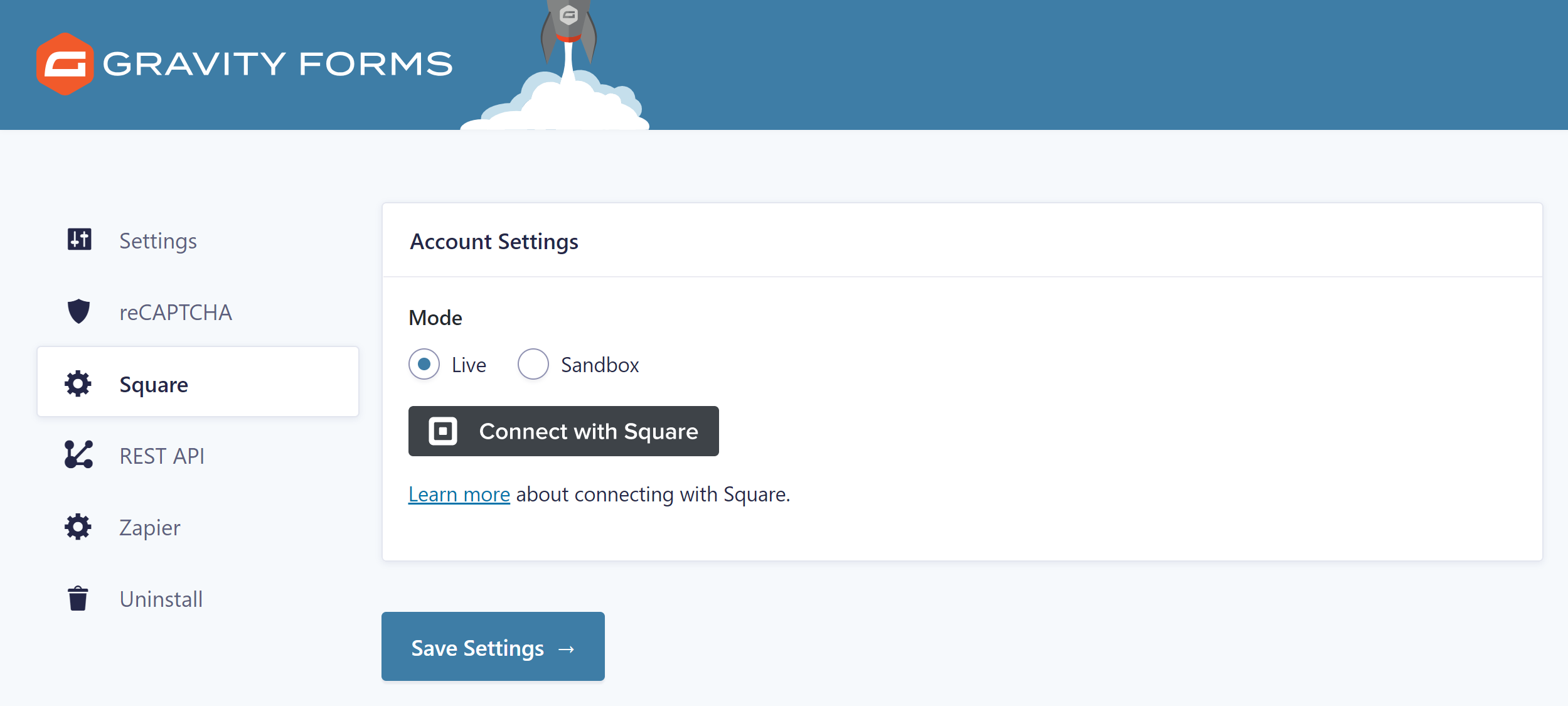The width and height of the screenshot is (1568, 706).
Task: Click the Zapier gear icon
Action: click(x=78, y=527)
